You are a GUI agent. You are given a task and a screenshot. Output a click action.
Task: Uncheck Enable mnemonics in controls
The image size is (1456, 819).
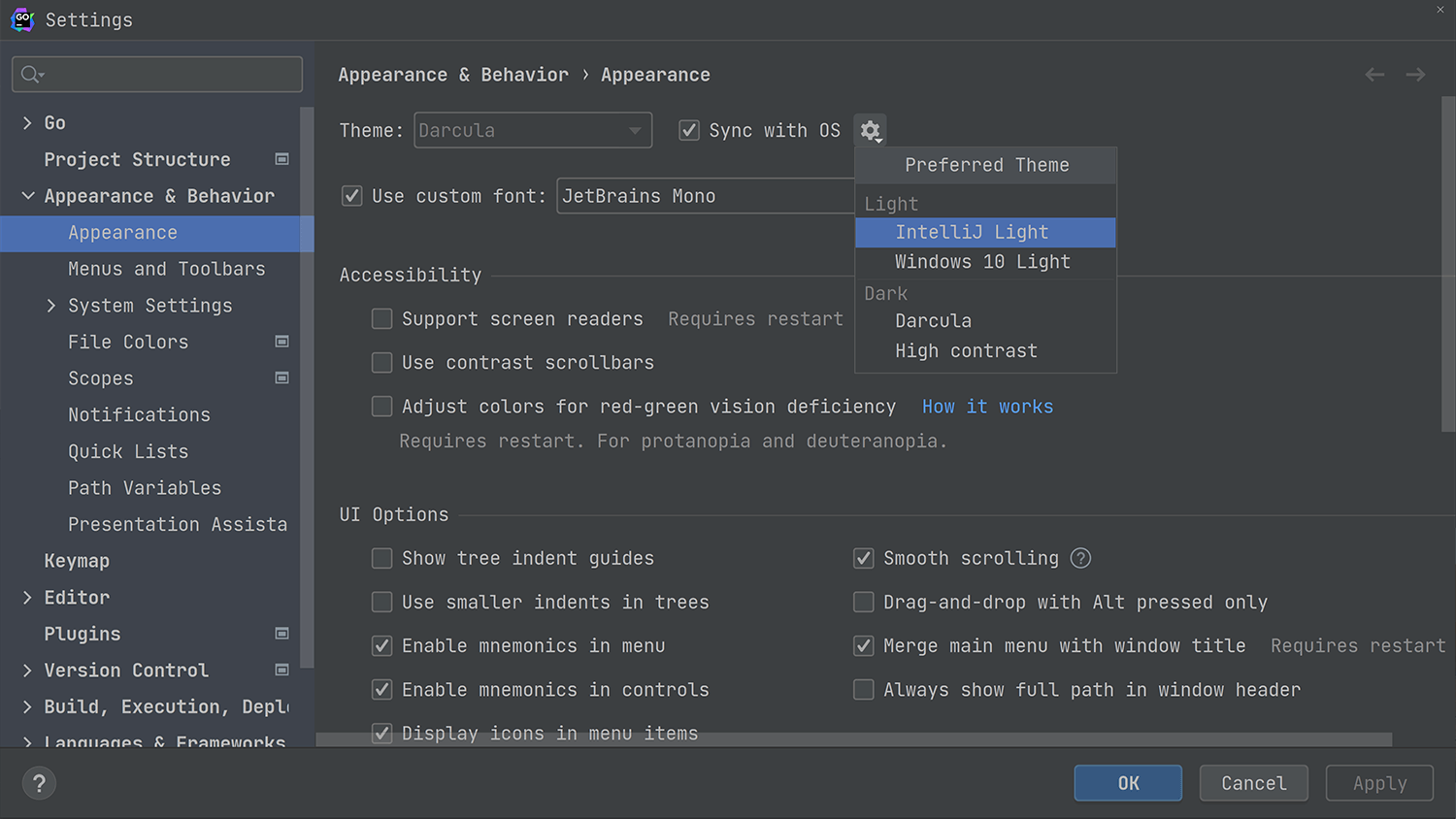click(382, 690)
